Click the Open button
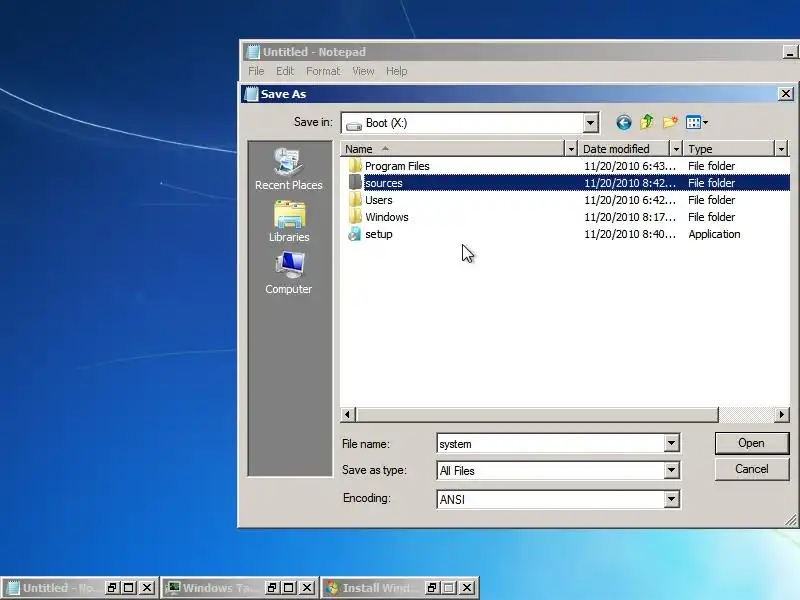 coord(752,443)
